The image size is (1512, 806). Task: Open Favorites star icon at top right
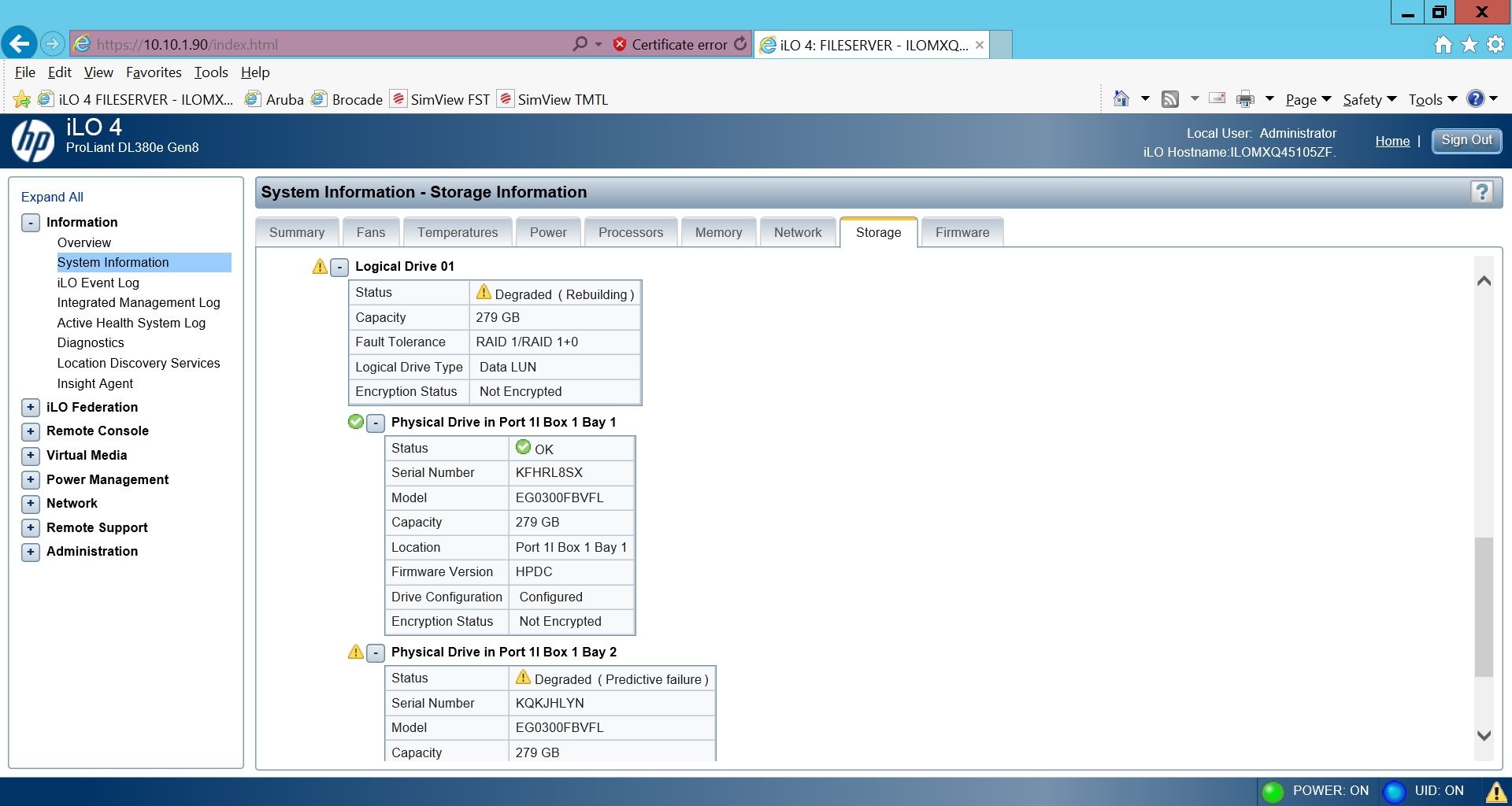(x=1469, y=45)
